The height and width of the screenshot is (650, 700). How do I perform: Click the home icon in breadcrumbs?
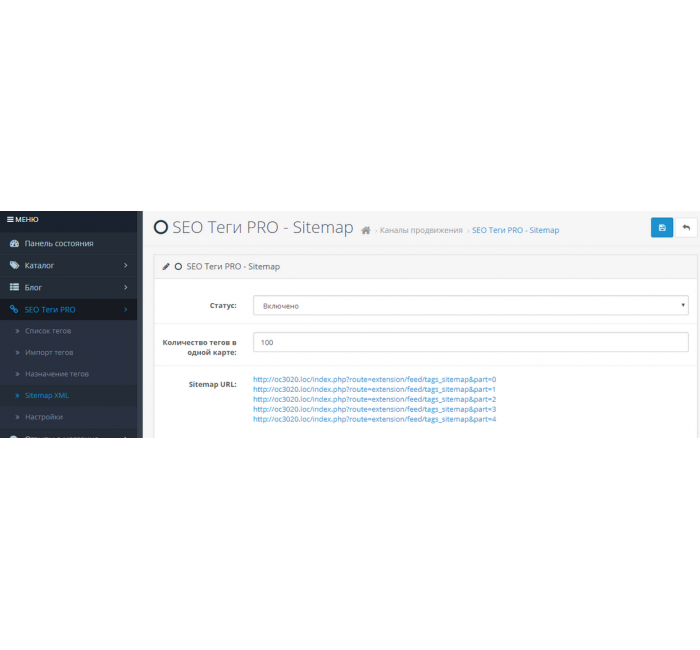tap(366, 230)
